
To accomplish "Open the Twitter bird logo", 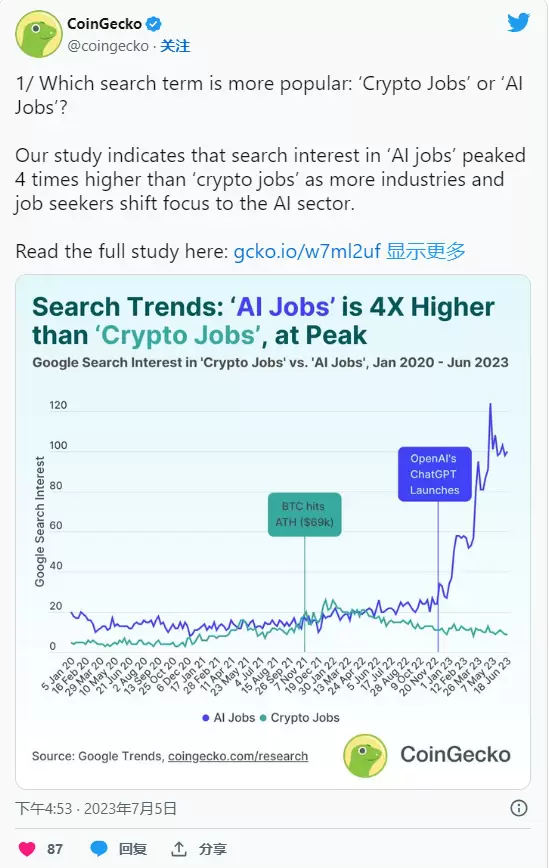I will pos(518,23).
